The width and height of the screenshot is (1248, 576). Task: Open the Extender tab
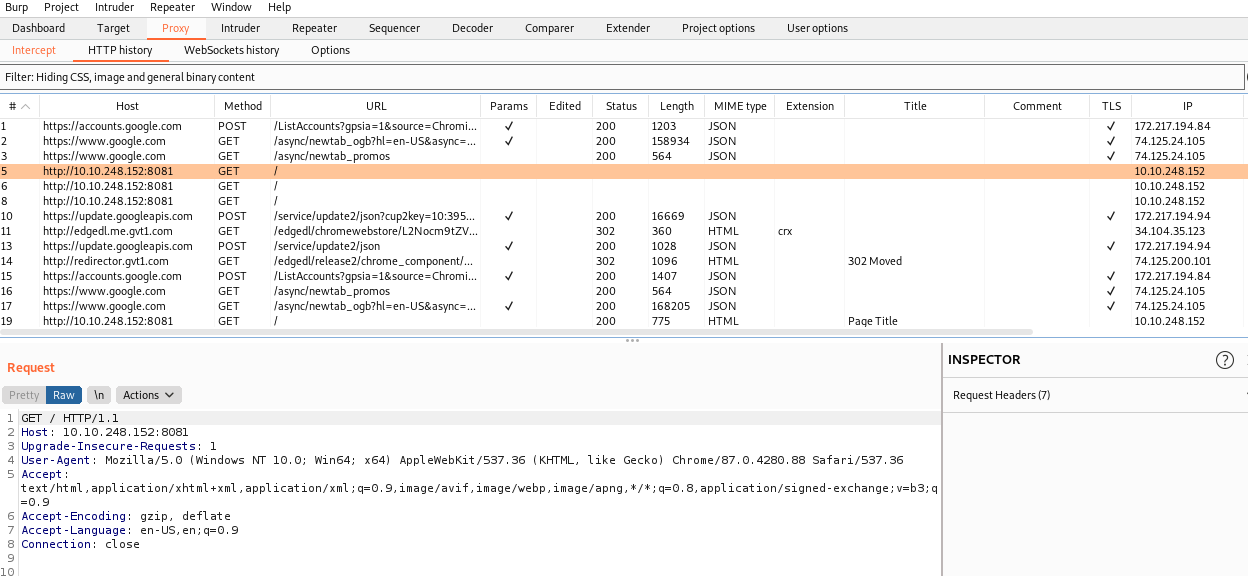pyautogui.click(x=627, y=28)
